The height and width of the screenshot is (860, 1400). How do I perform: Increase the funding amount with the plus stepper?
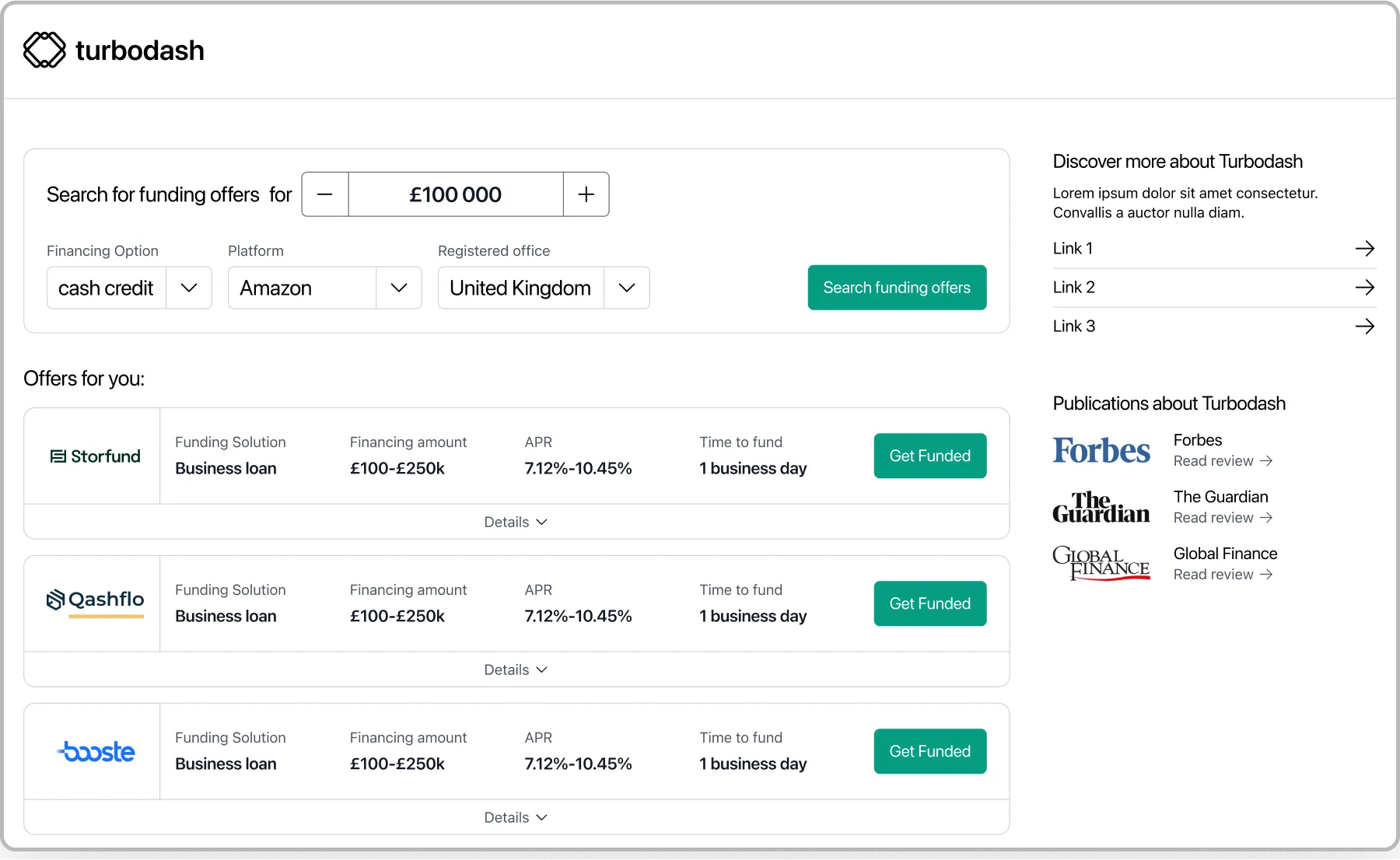point(586,194)
